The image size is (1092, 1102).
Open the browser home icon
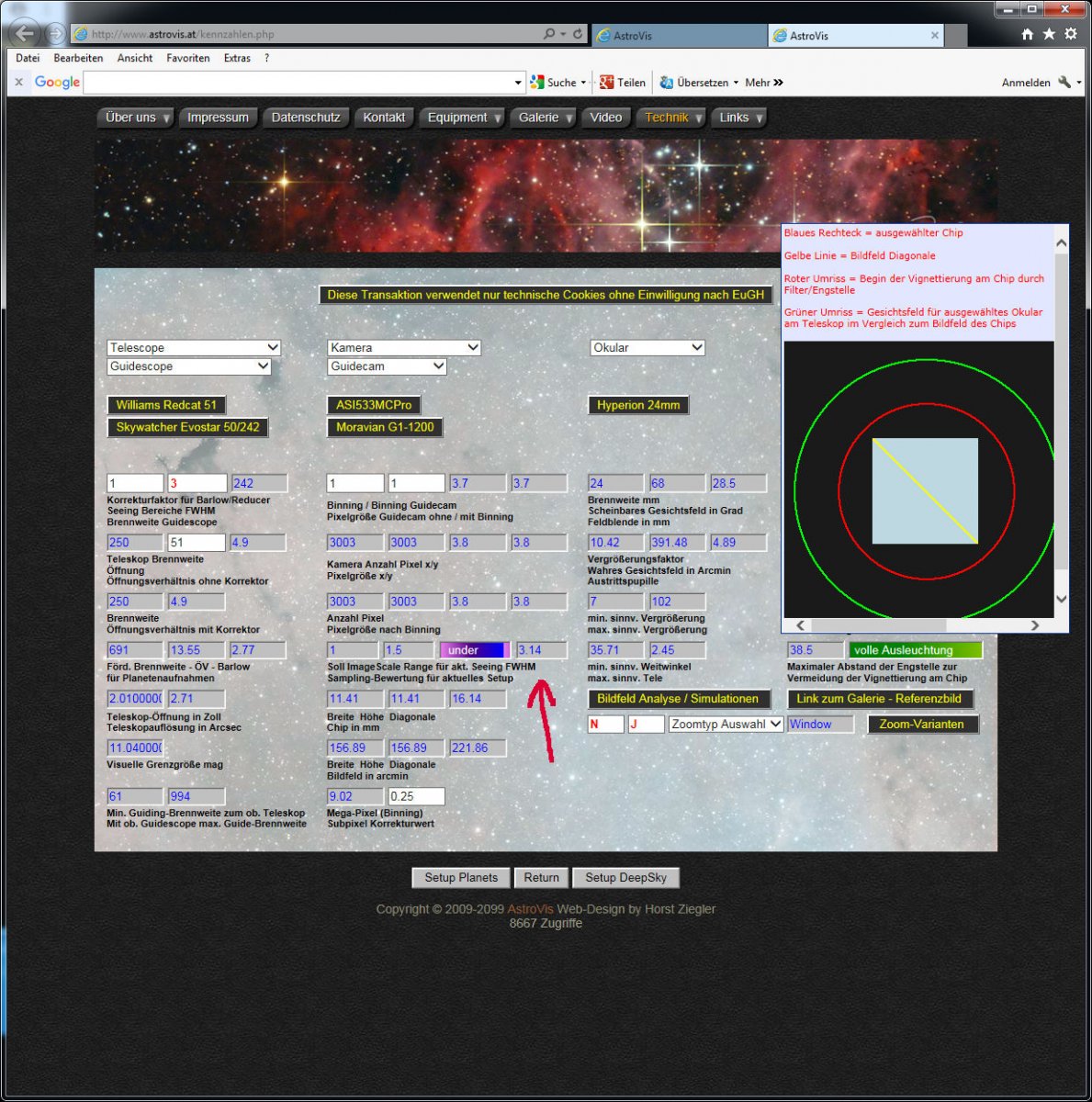(1027, 34)
